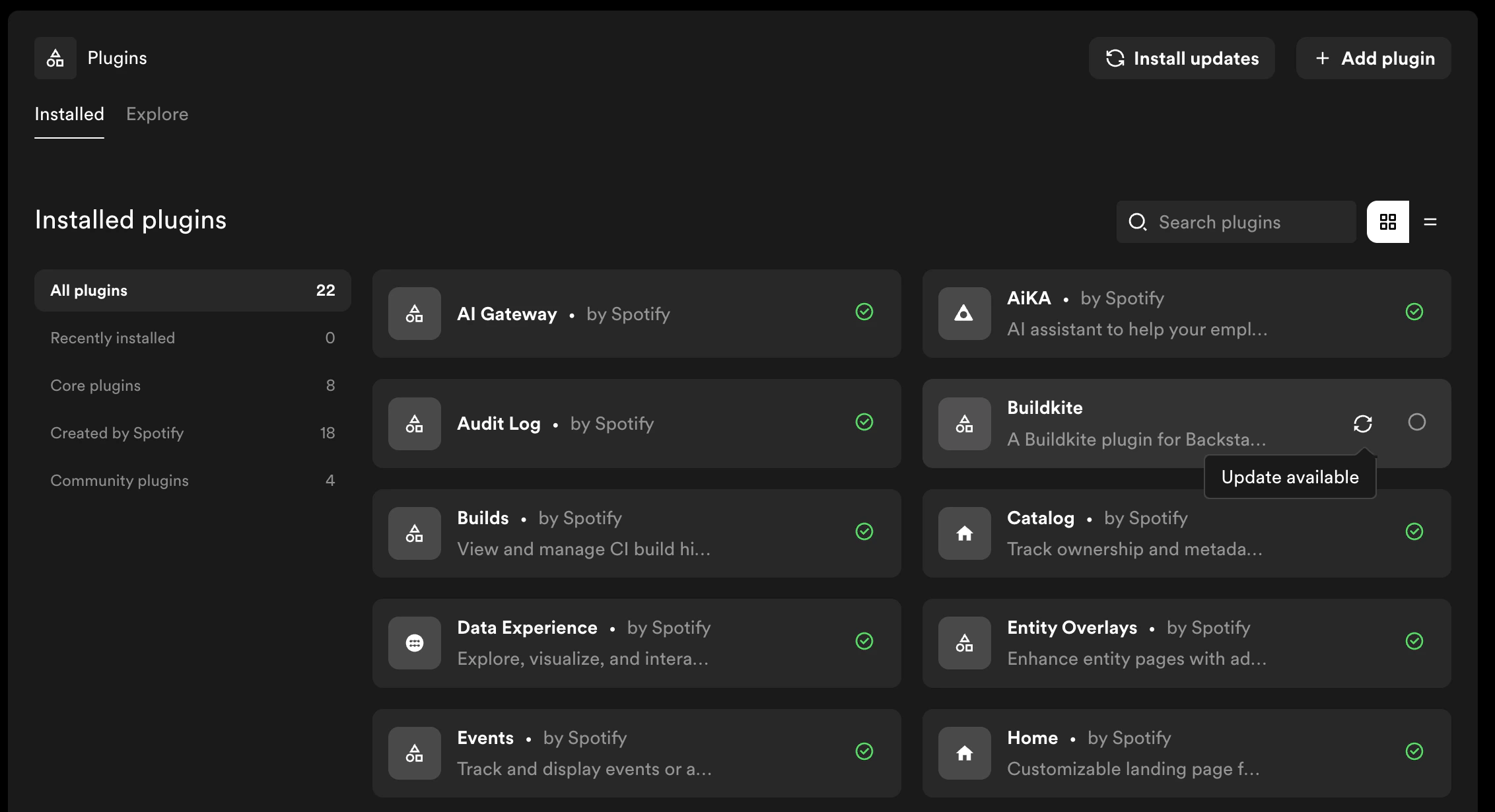Click the Install updates button
Image resolution: width=1495 pixels, height=812 pixels.
coord(1182,58)
